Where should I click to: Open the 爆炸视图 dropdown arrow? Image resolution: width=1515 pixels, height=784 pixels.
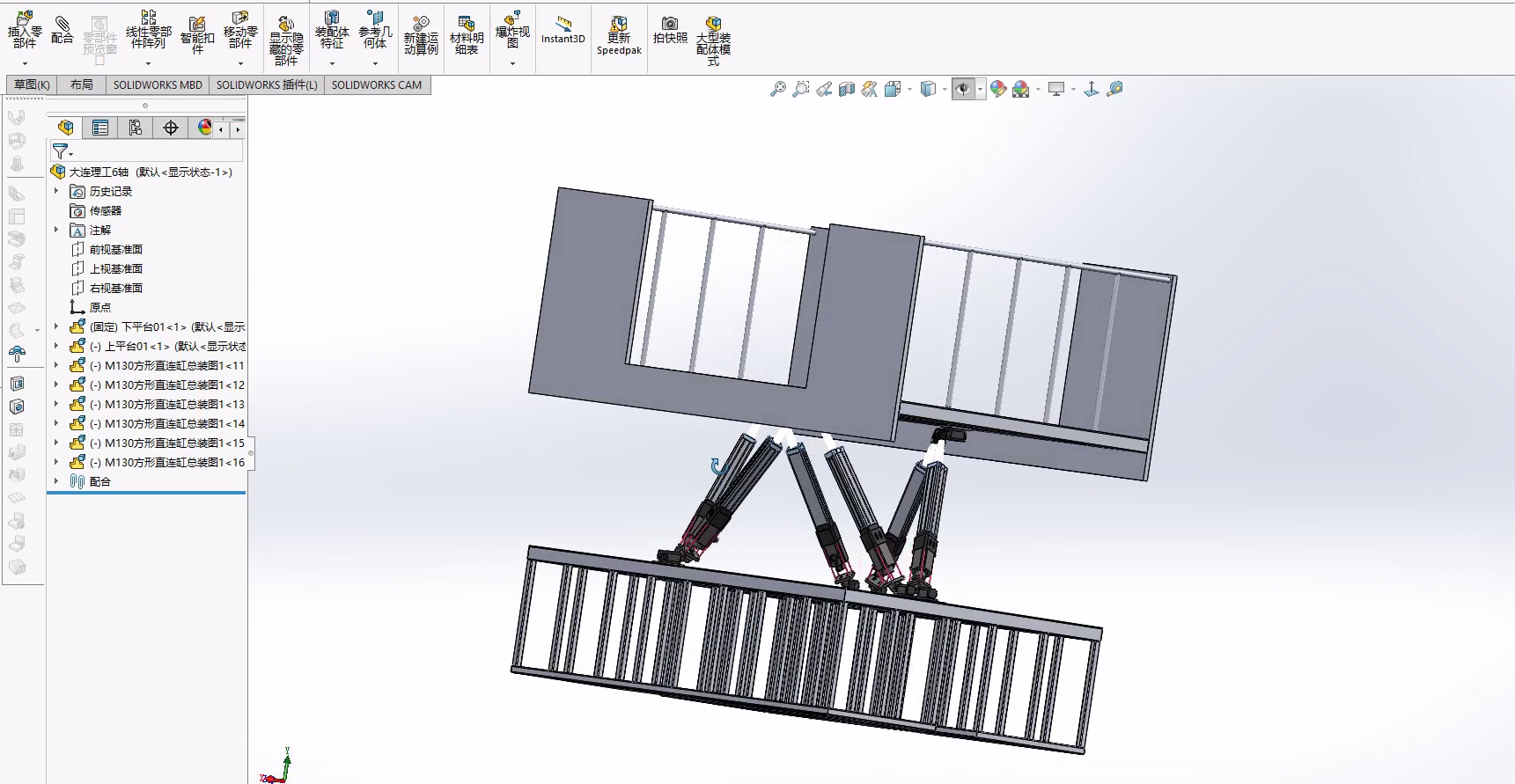coord(512,63)
